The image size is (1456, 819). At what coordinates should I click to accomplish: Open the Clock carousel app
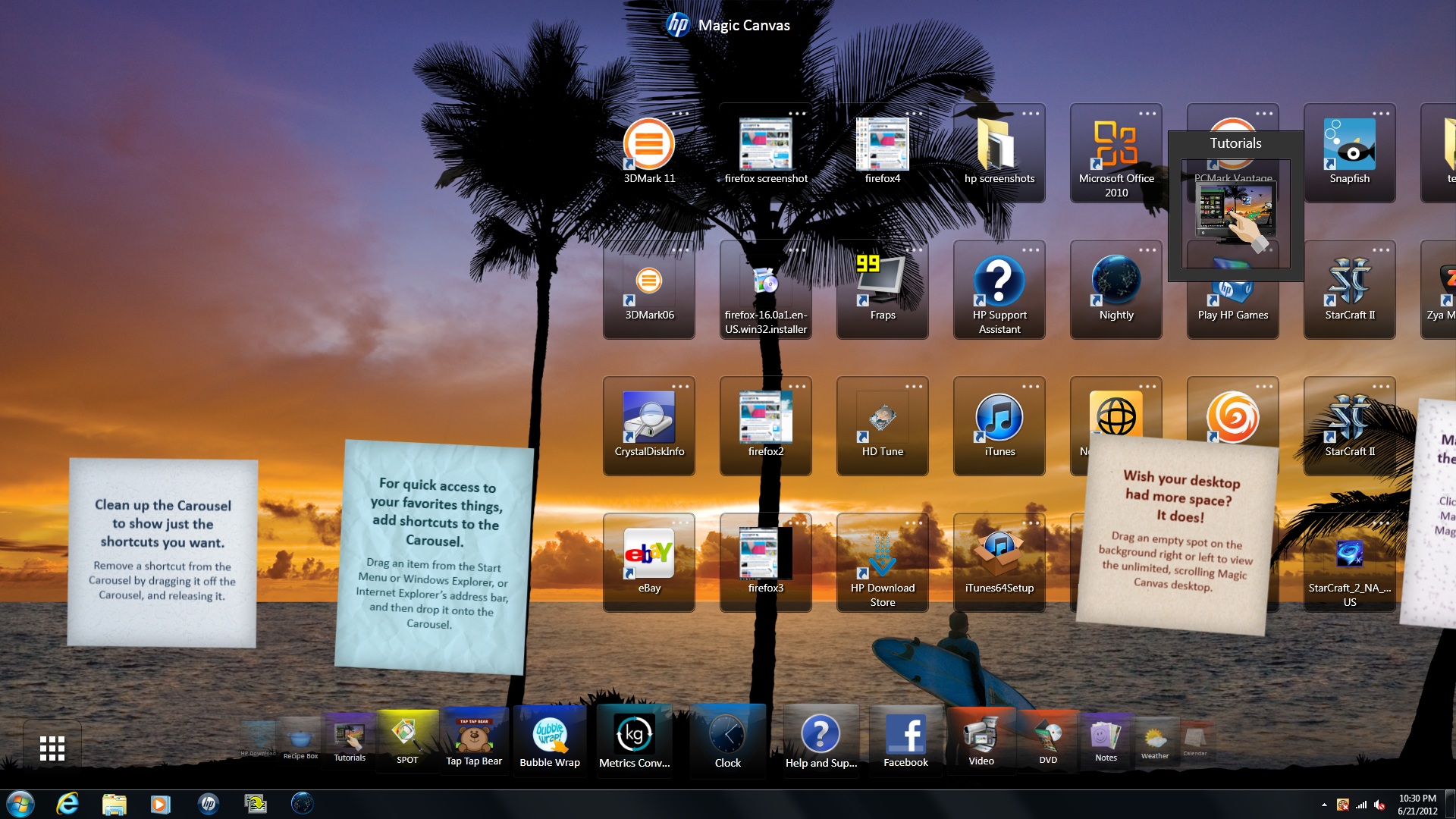point(728,742)
